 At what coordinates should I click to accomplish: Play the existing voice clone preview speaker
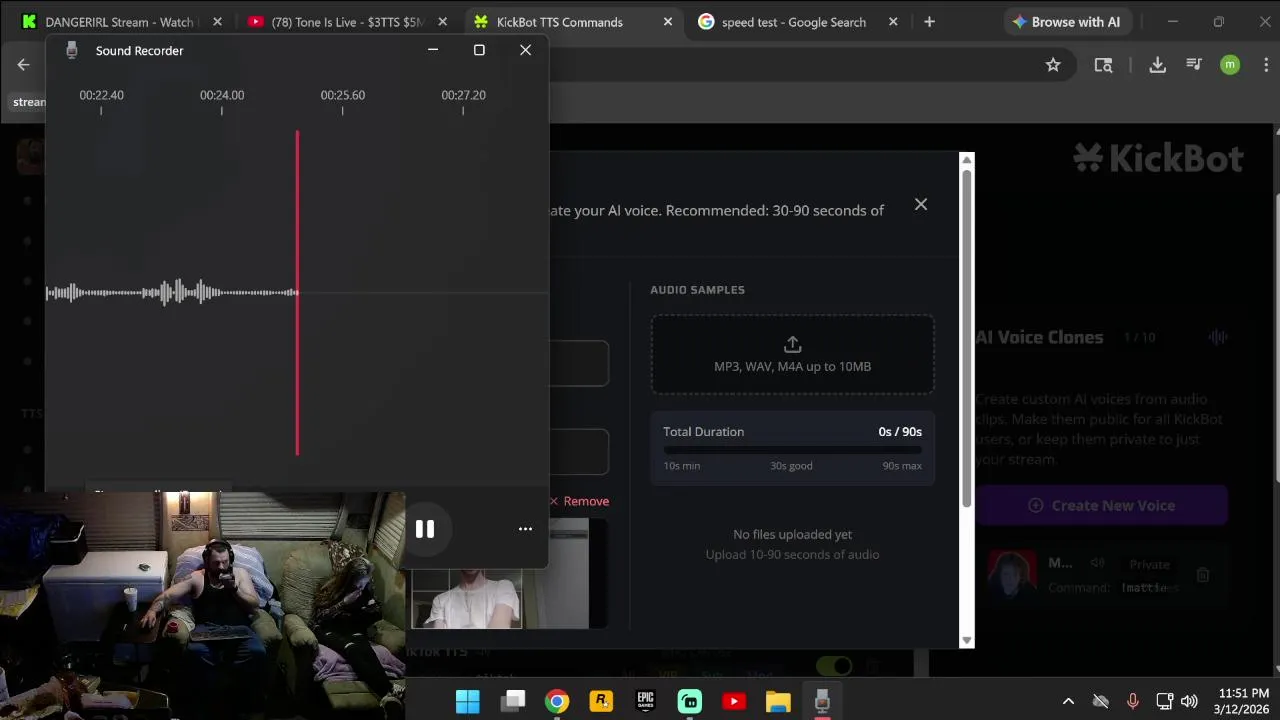pos(1097,563)
